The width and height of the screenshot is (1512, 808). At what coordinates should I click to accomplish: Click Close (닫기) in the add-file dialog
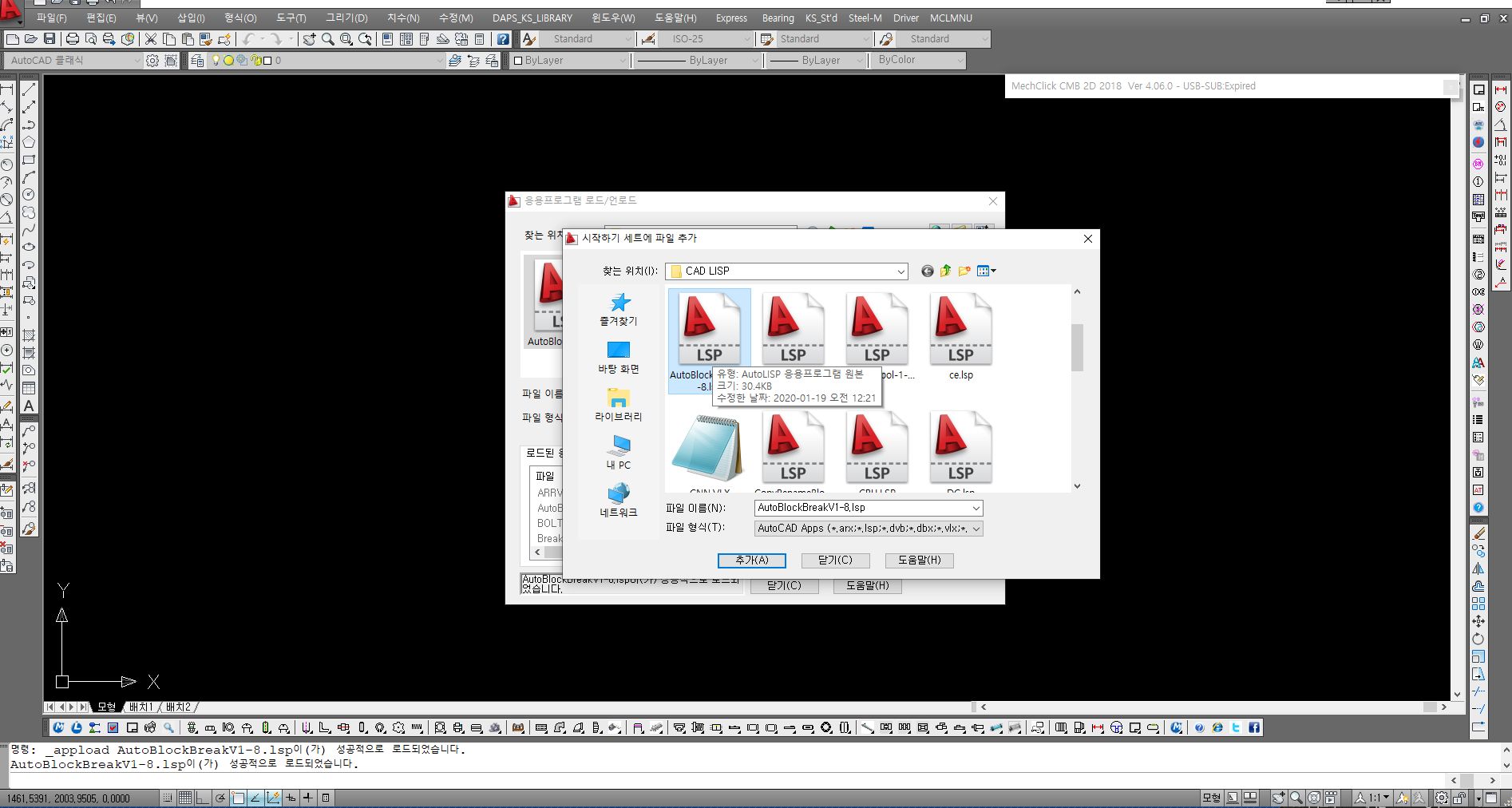[835, 560]
